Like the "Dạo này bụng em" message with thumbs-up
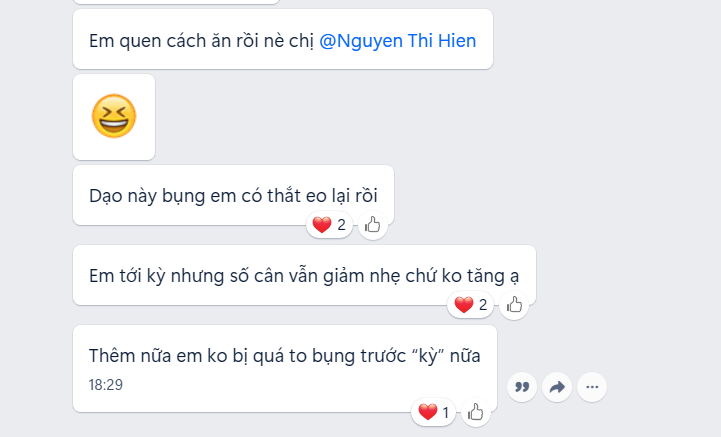This screenshot has width=721, height=437. pos(372,225)
